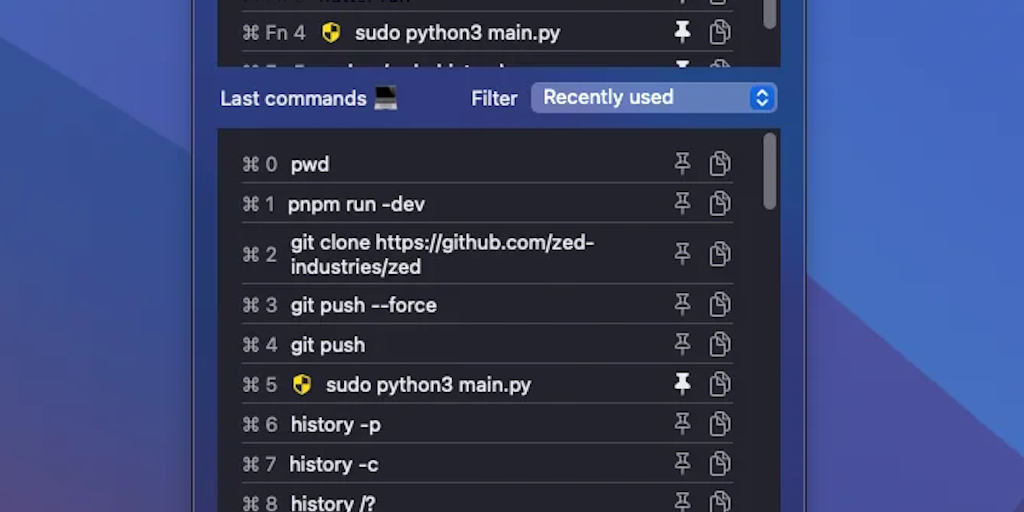Pin the pwd command

point(683,164)
